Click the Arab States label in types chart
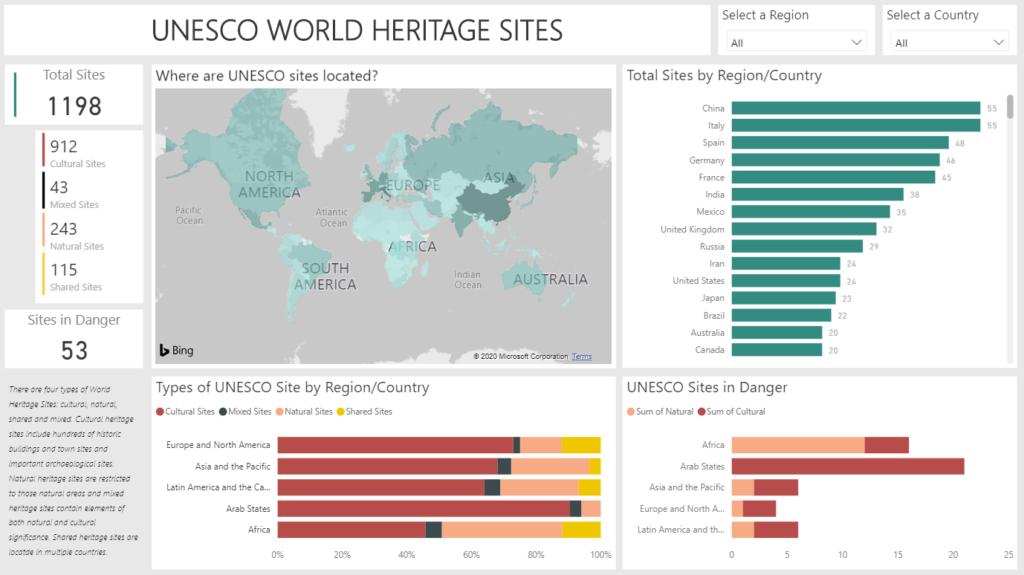 pos(248,508)
